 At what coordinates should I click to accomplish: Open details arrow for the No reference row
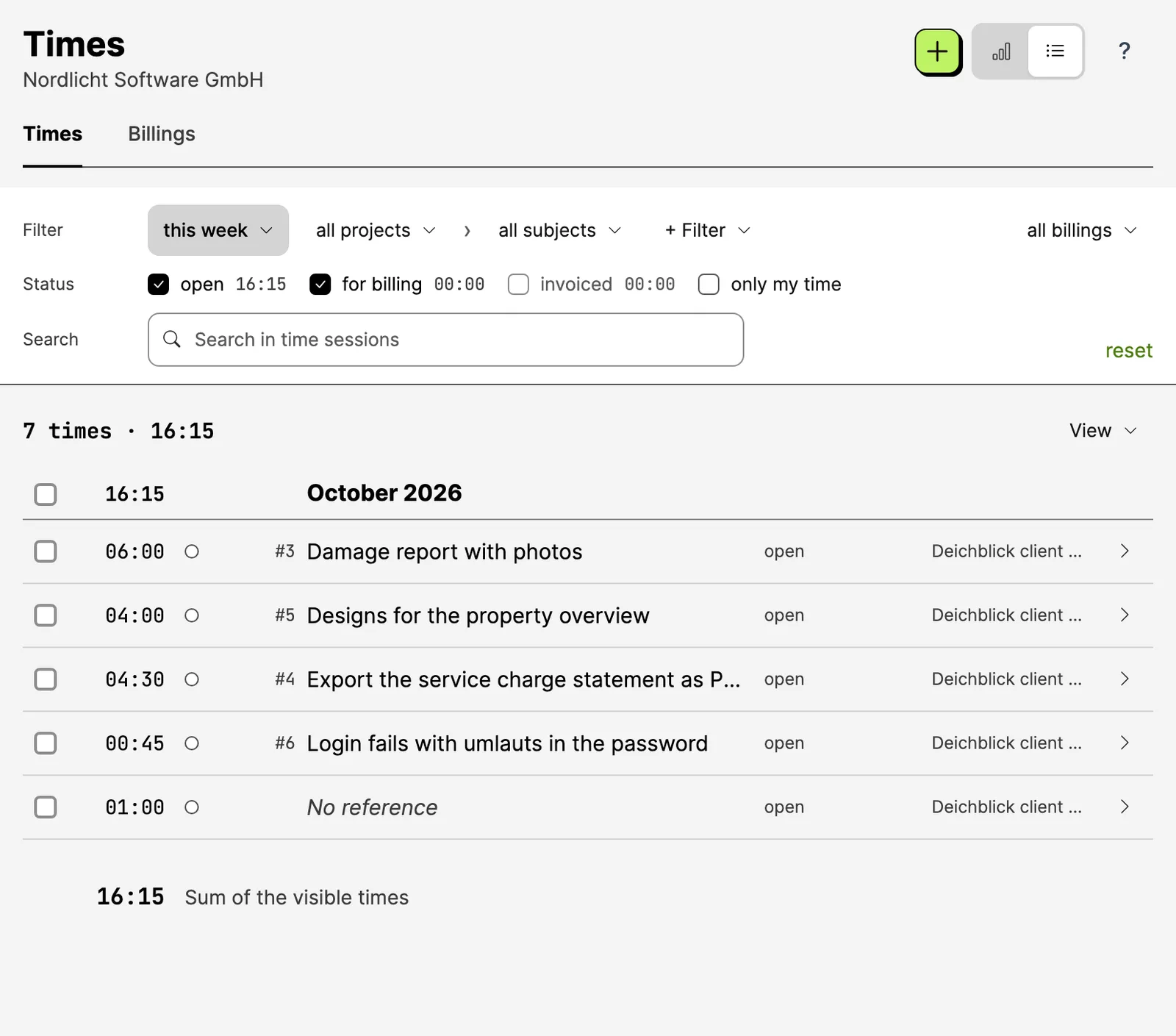point(1125,807)
